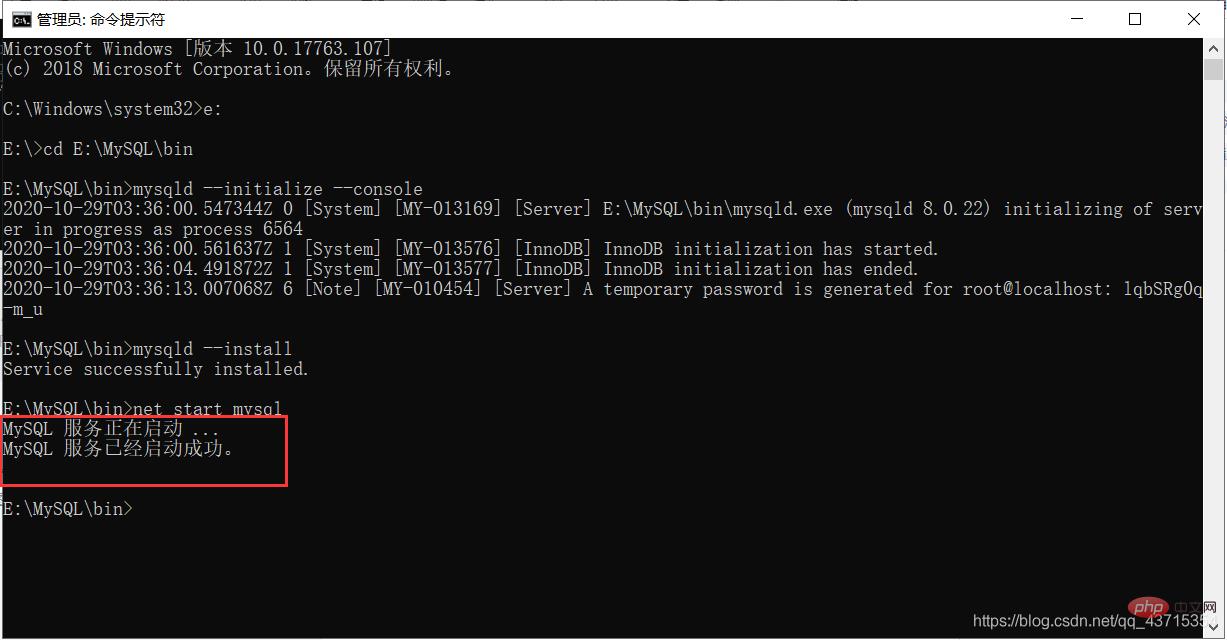
Task: Click the temporary password log line
Action: (x=600, y=289)
